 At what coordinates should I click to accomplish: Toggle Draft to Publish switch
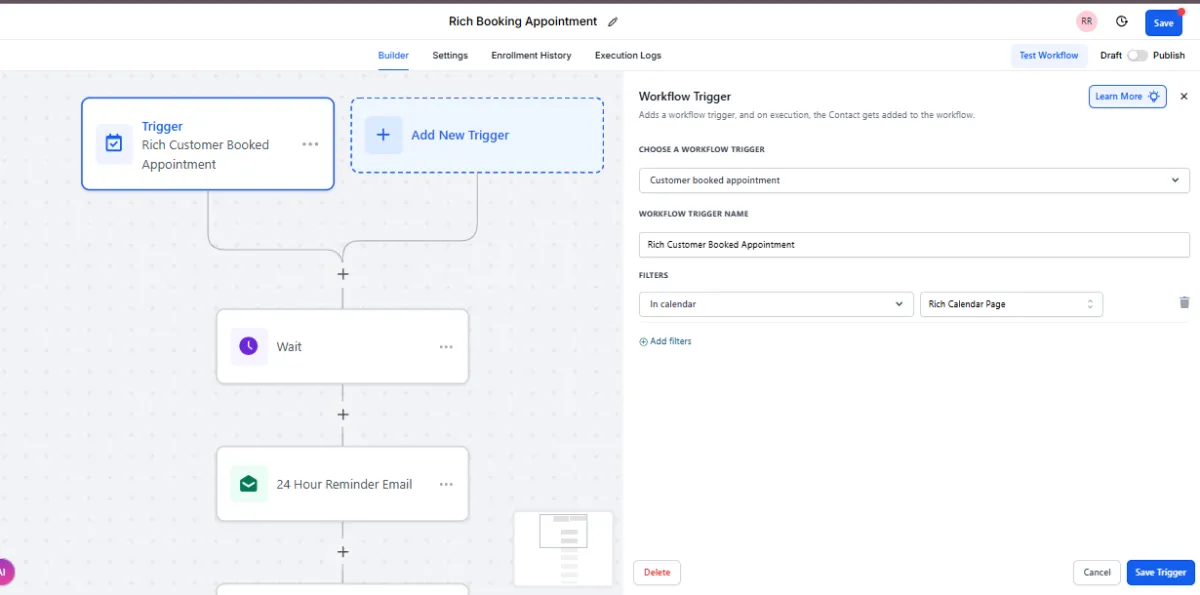tap(1137, 55)
